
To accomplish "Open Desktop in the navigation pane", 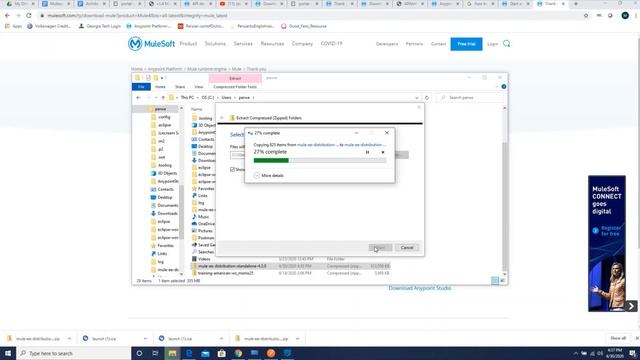I will pos(164,197).
